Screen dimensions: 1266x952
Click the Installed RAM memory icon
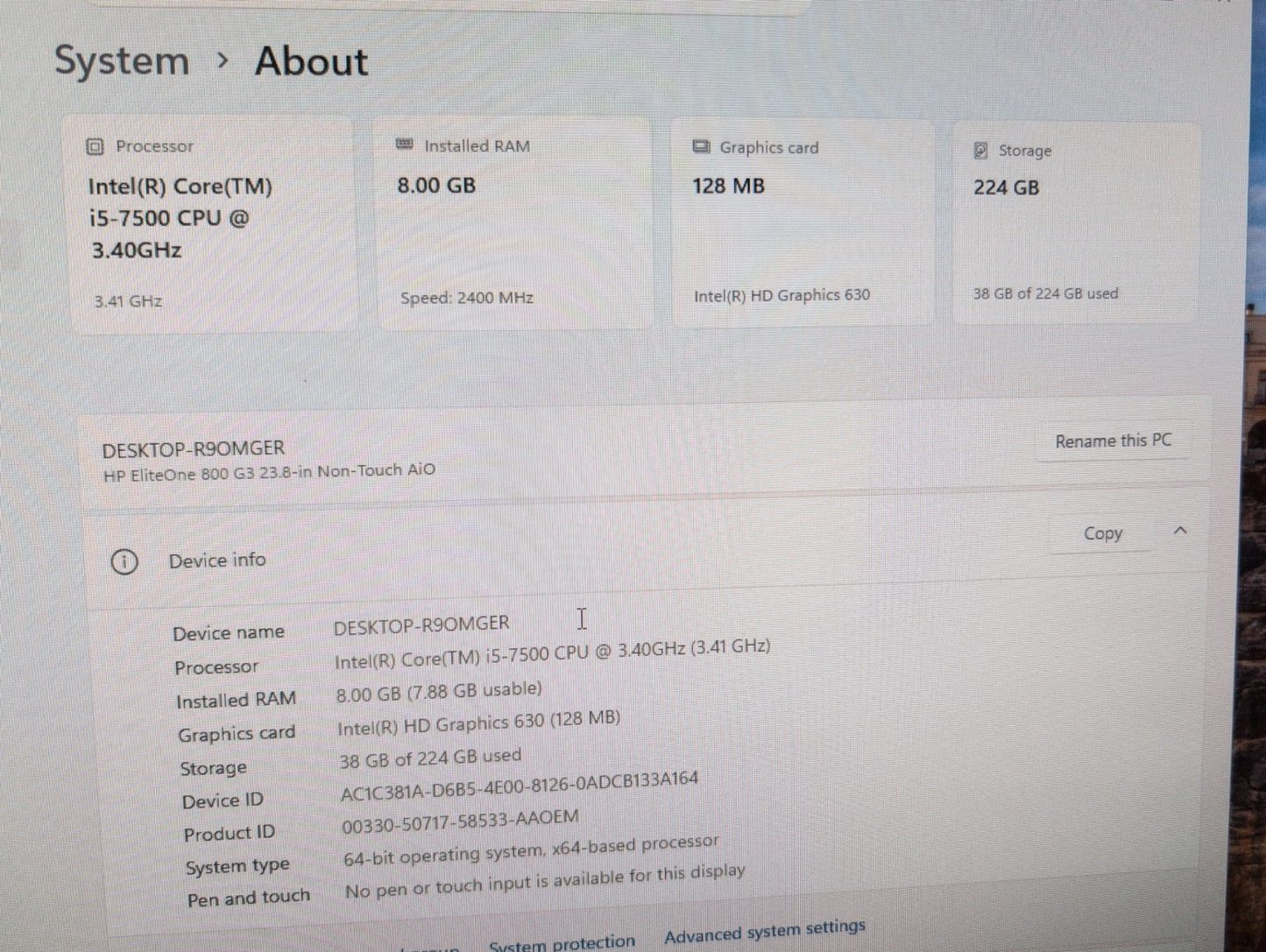(x=404, y=145)
